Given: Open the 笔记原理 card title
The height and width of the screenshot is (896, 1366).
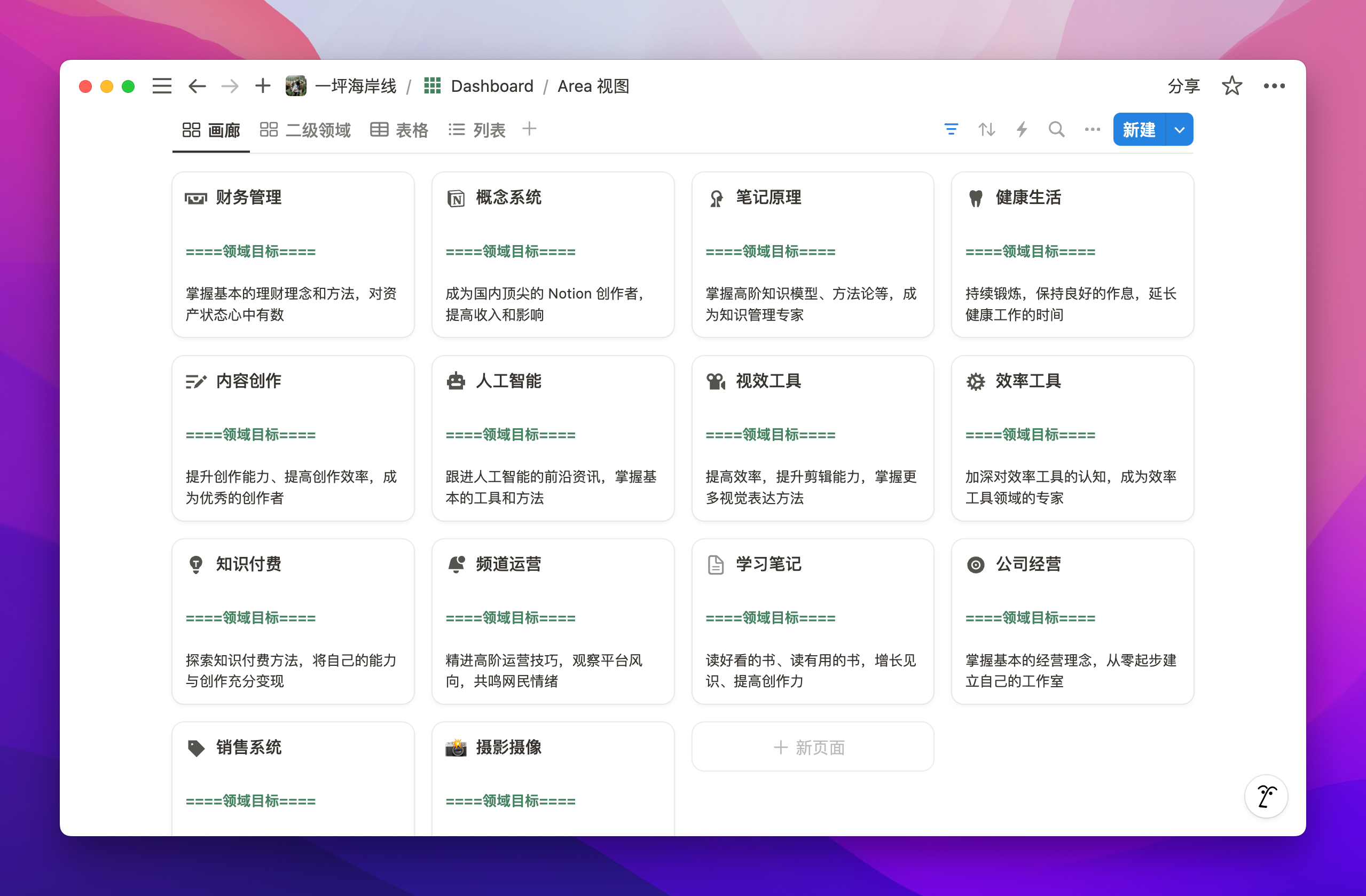Looking at the screenshot, I should pos(768,198).
